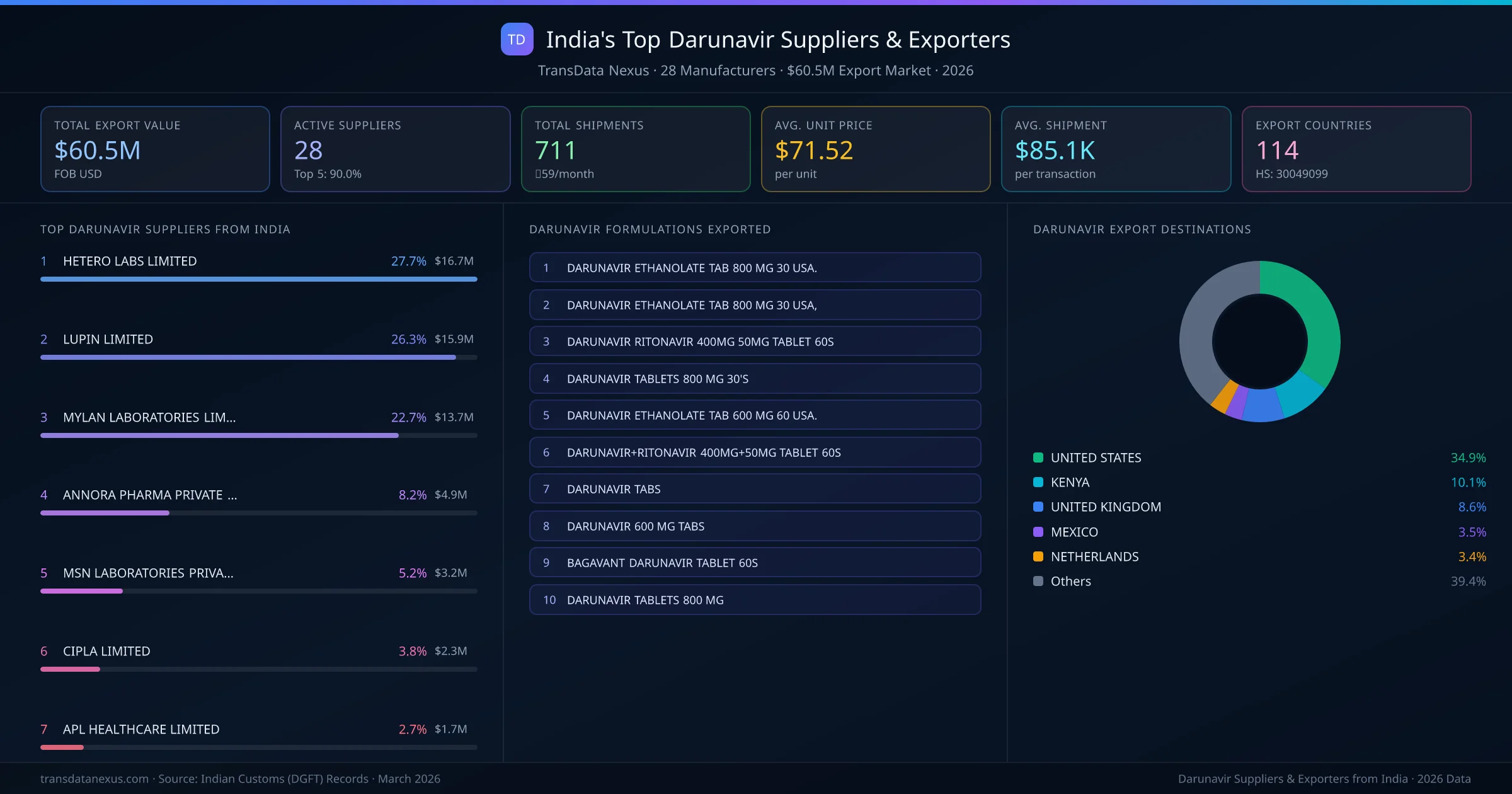Click the purple Mexico legend marker
This screenshot has height=794, width=1512.
pyautogui.click(x=1038, y=532)
